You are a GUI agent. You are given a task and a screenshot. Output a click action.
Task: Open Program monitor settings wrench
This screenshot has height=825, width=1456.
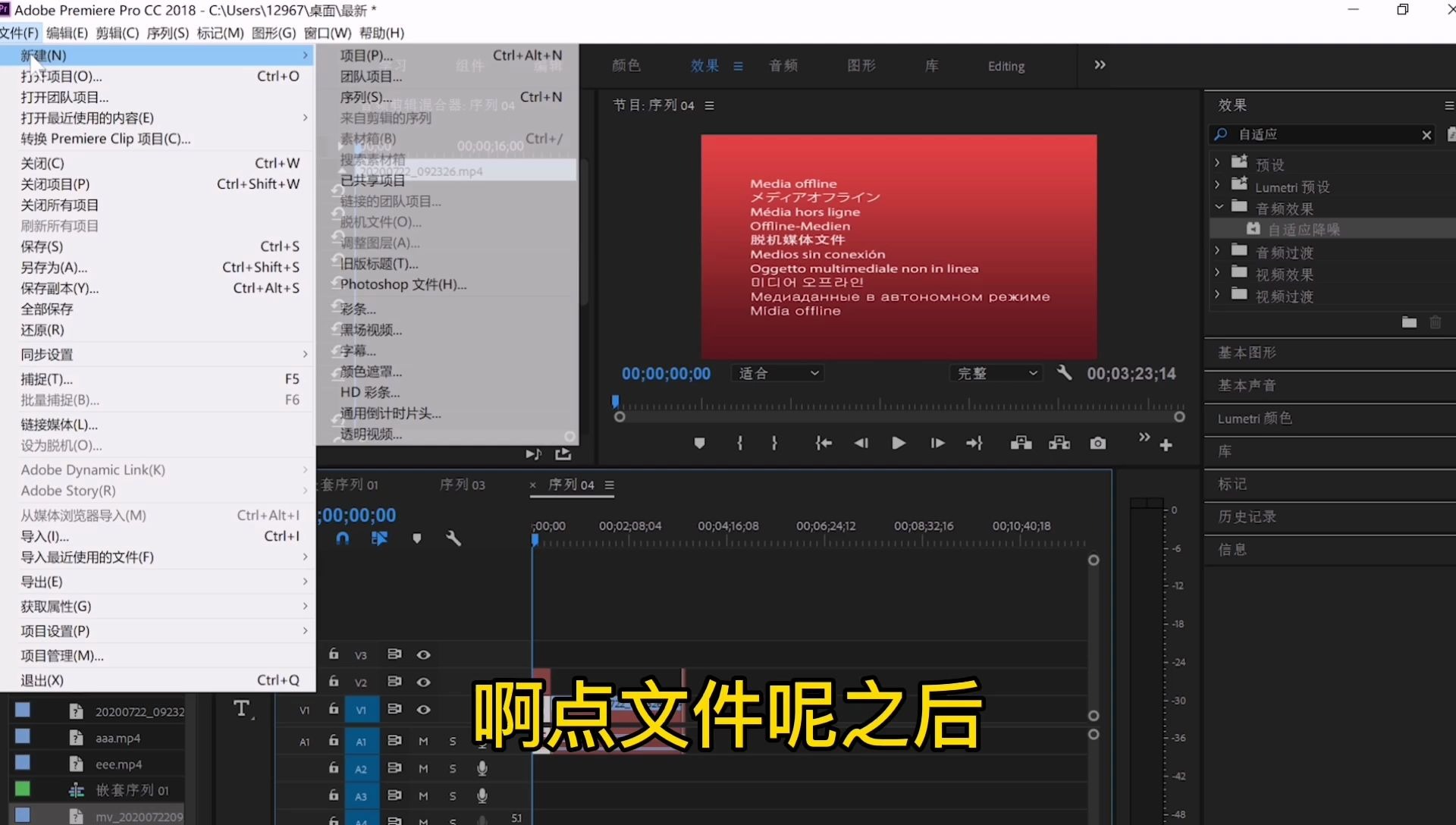(1065, 372)
